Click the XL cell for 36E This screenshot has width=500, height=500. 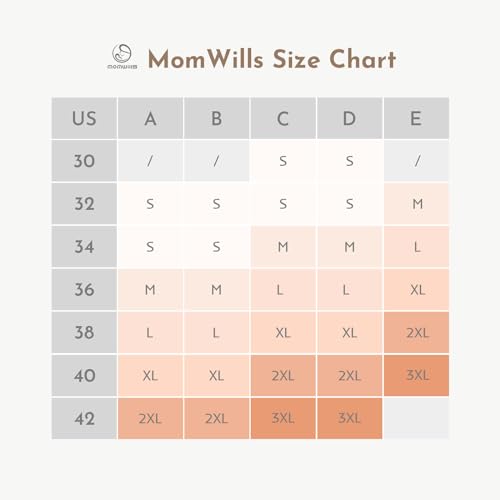[416, 289]
